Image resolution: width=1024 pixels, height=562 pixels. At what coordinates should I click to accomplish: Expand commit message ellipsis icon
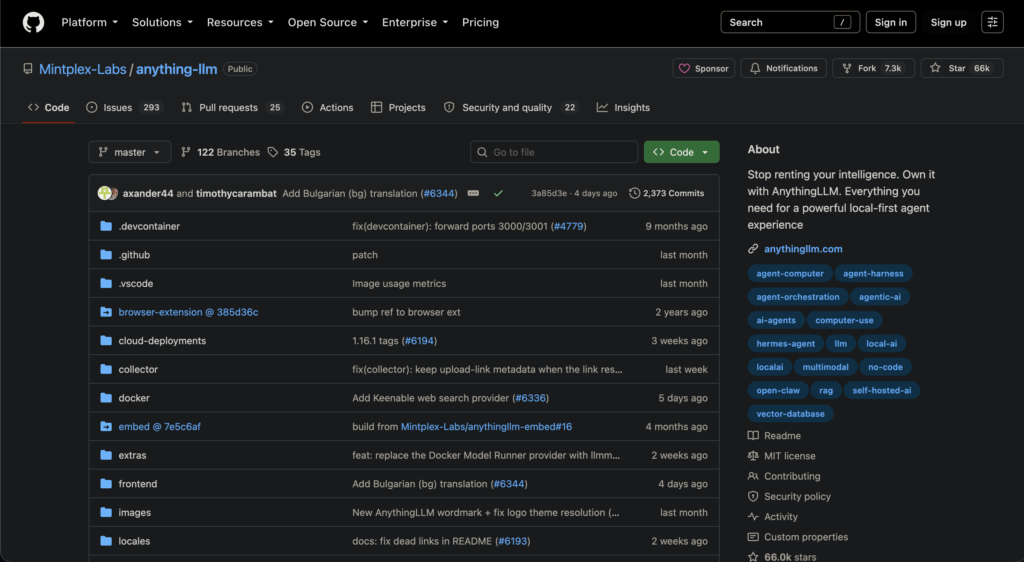coord(473,193)
